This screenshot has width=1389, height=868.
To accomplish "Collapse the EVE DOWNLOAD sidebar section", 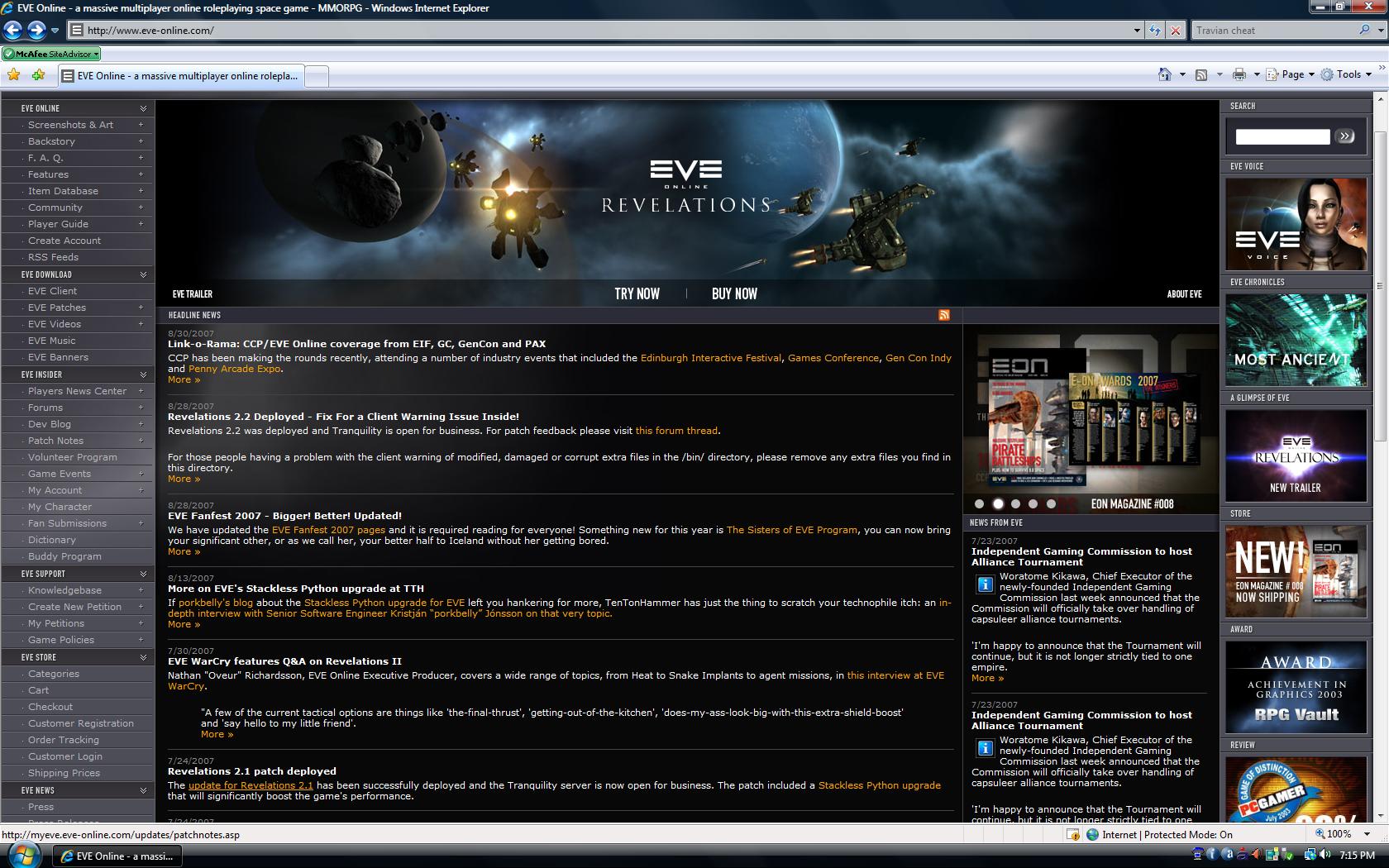I will [143, 274].
